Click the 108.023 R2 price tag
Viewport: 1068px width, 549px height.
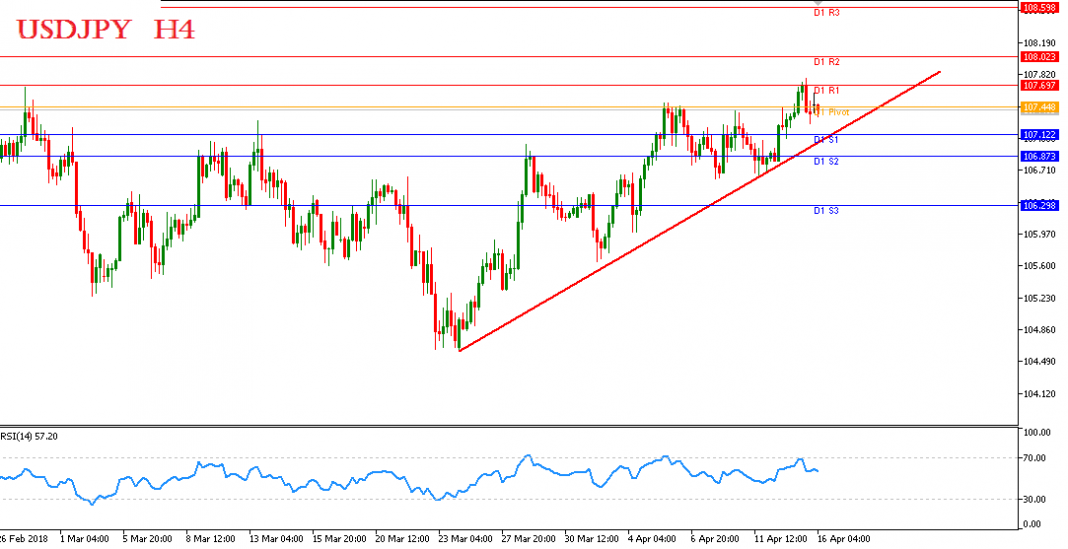1039,57
